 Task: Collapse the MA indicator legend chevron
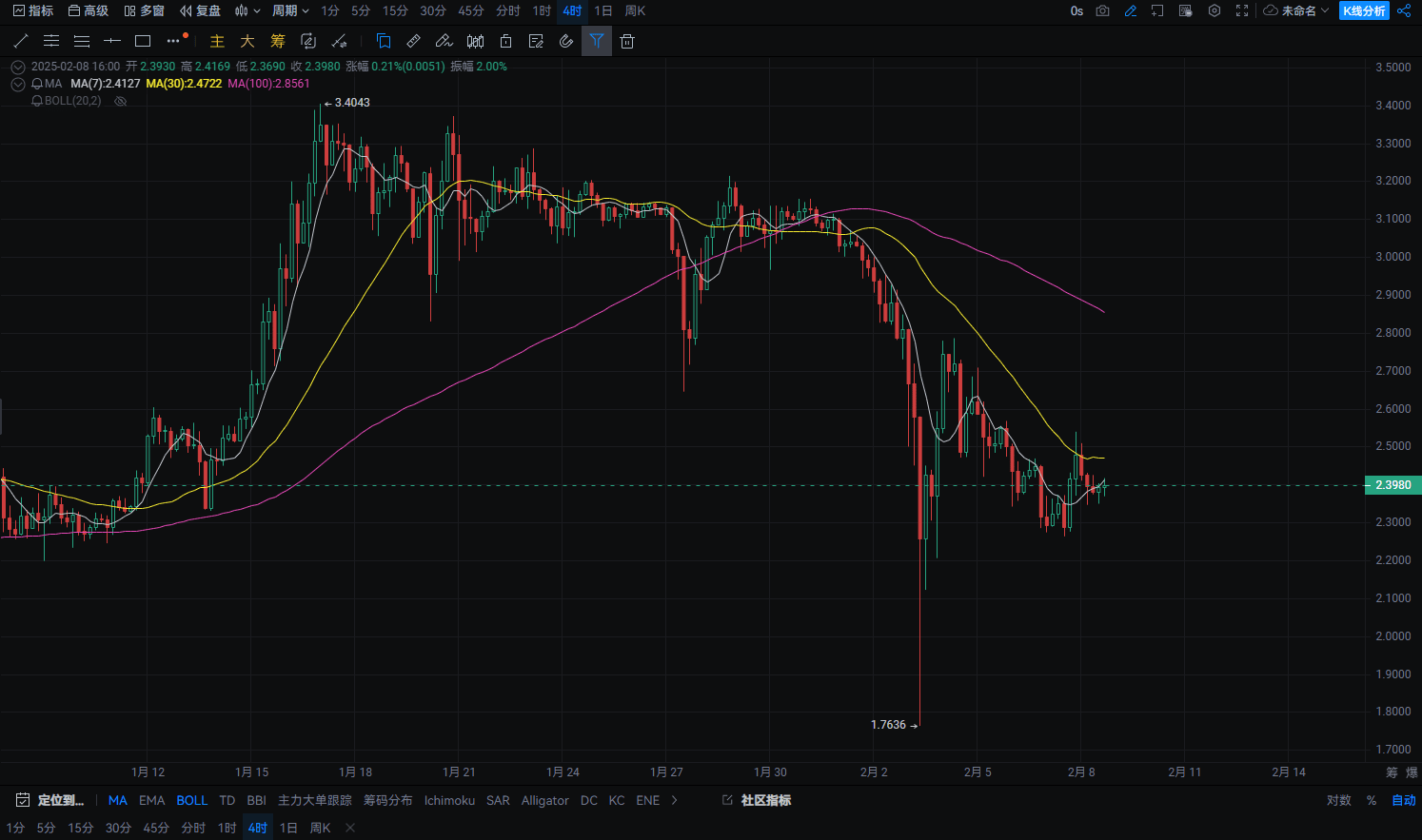pos(17,83)
